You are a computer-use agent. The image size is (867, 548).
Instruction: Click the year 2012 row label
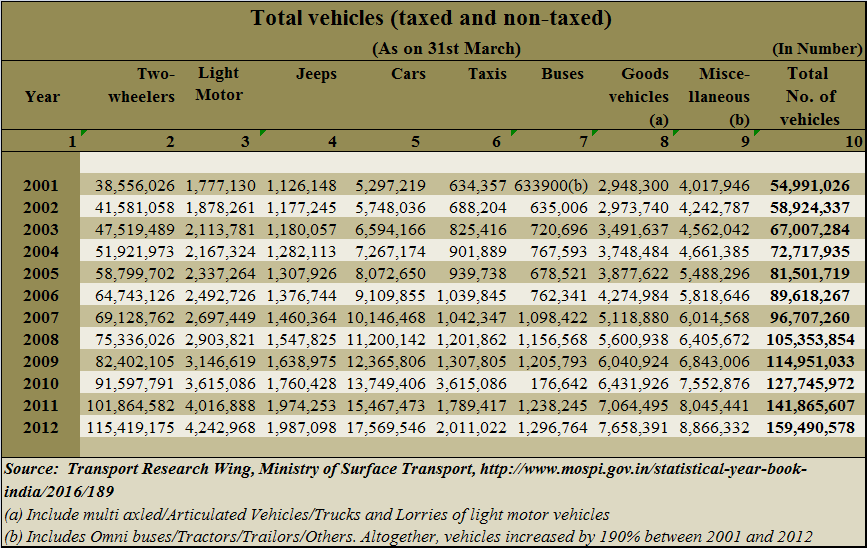[42, 428]
